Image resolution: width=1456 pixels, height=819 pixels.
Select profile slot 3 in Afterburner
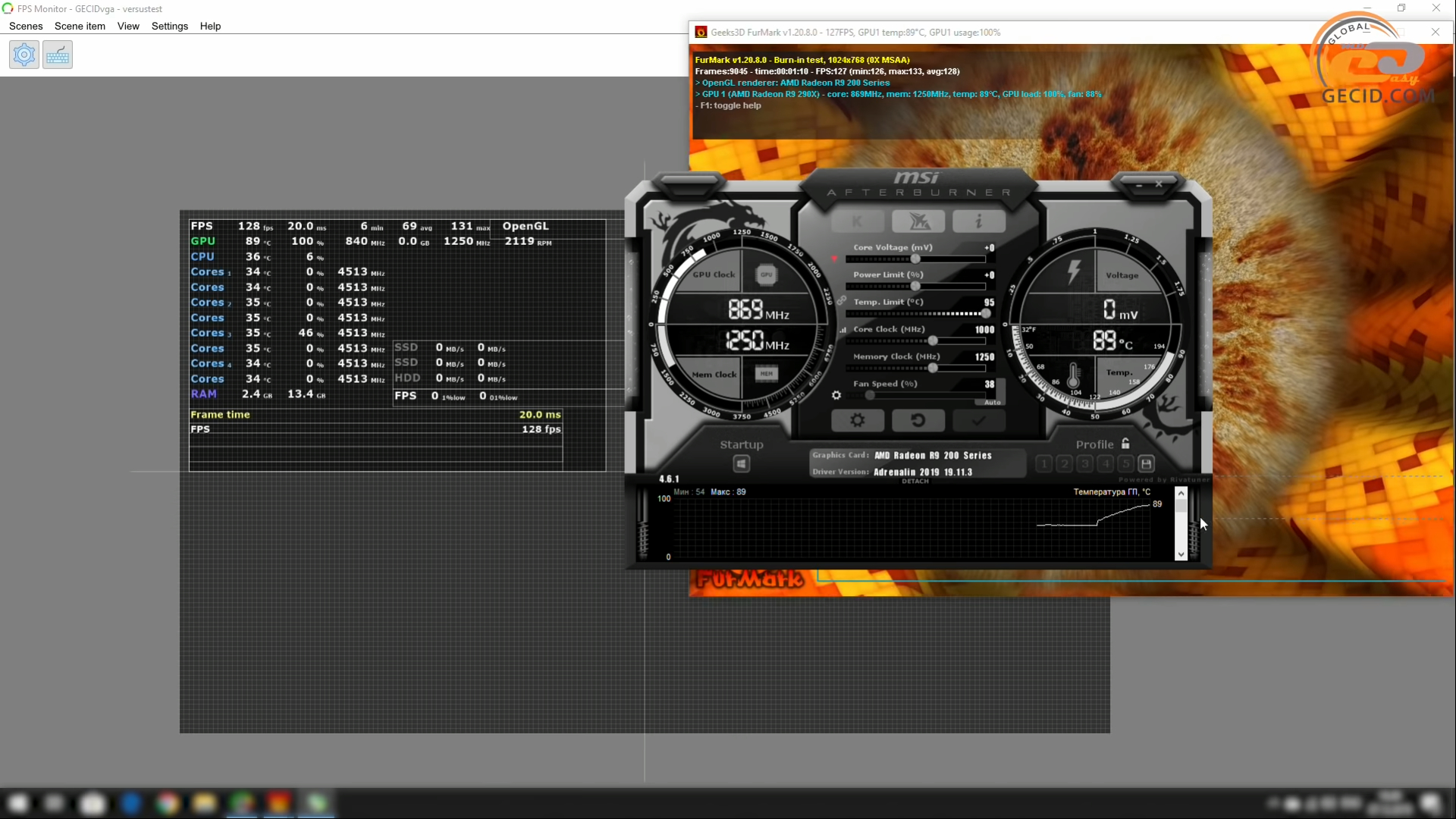[x=1085, y=463]
